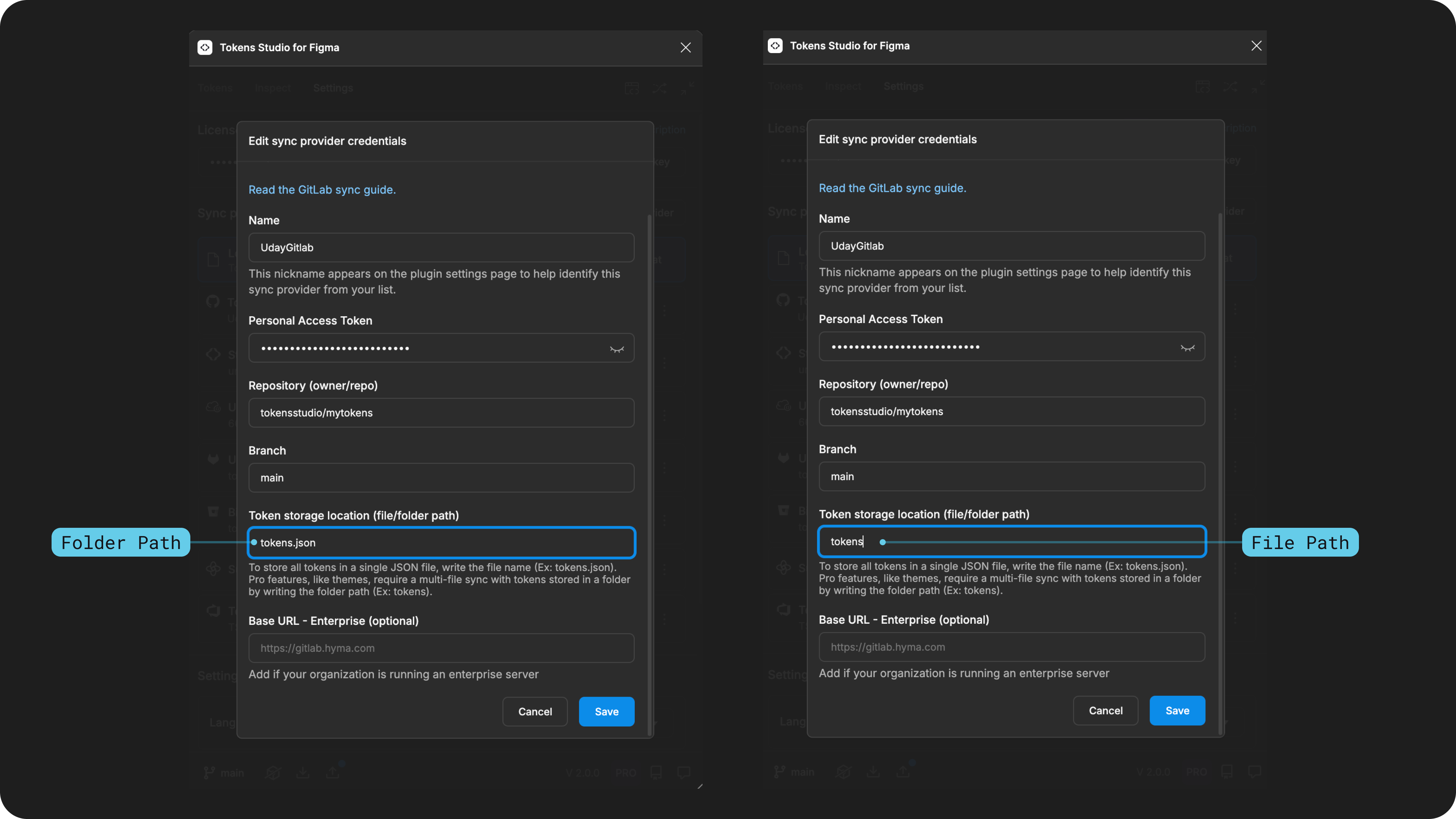Screen dimensions: 1456x819
Task: Click the PRO badge in left window footer
Action: coord(626,773)
